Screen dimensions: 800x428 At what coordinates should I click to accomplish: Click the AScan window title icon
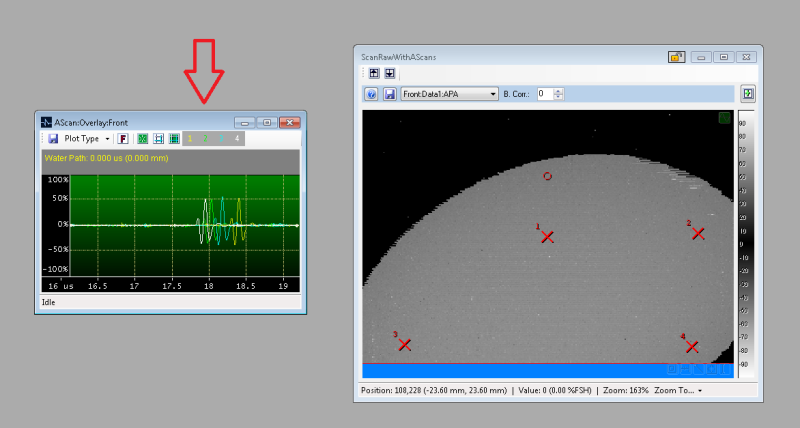(x=46, y=122)
